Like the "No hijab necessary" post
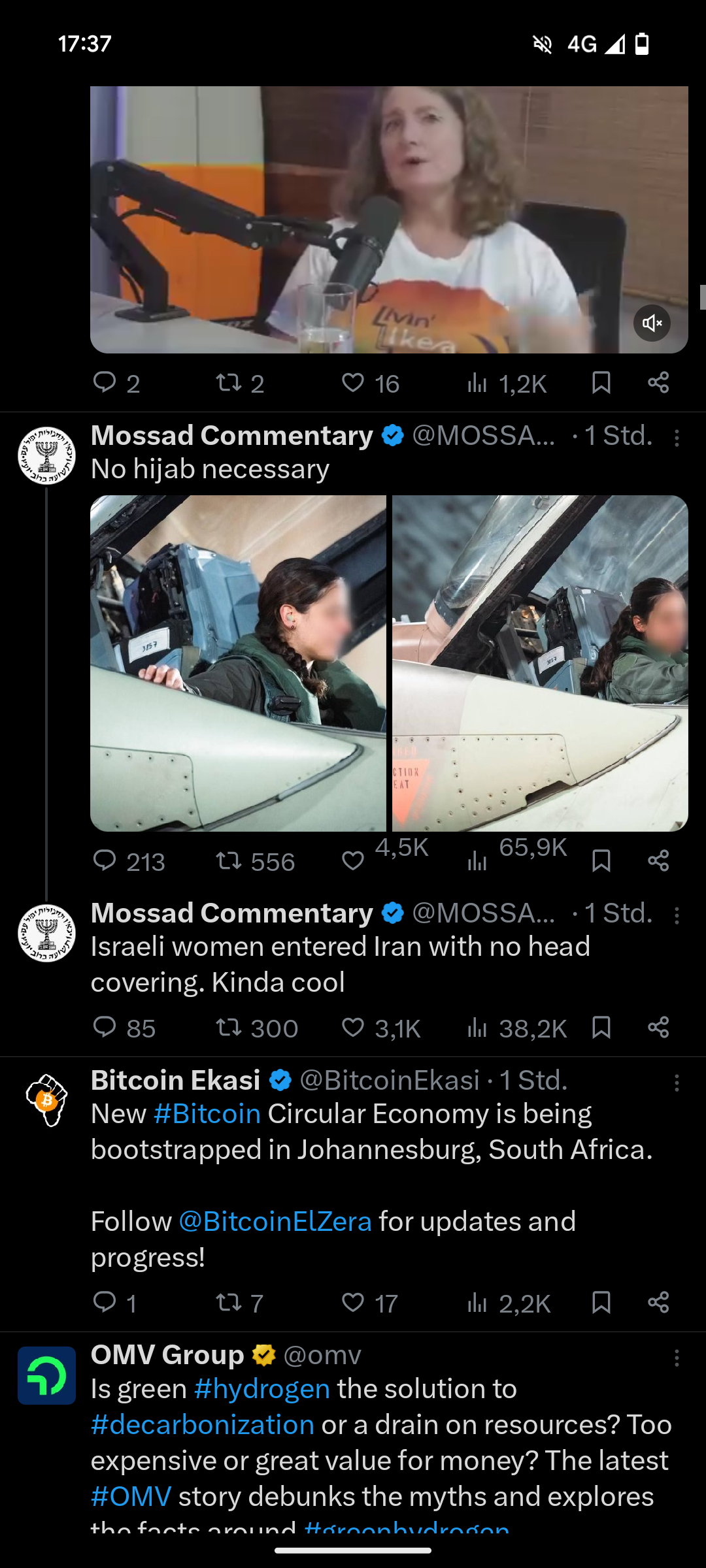The image size is (706, 1568). coord(353,860)
